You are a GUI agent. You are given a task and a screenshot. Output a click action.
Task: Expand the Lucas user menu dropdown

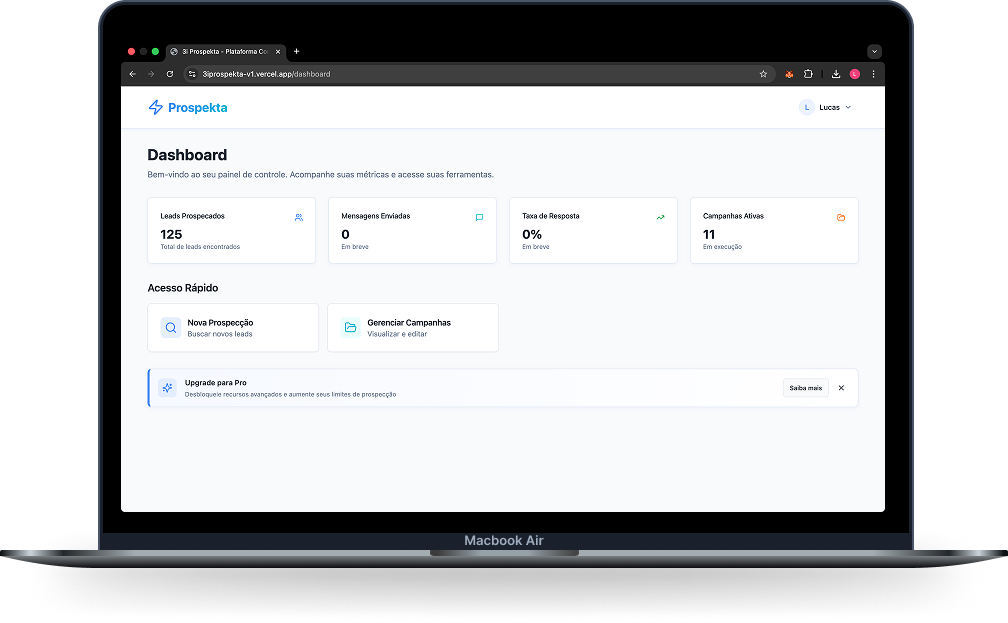(x=827, y=107)
